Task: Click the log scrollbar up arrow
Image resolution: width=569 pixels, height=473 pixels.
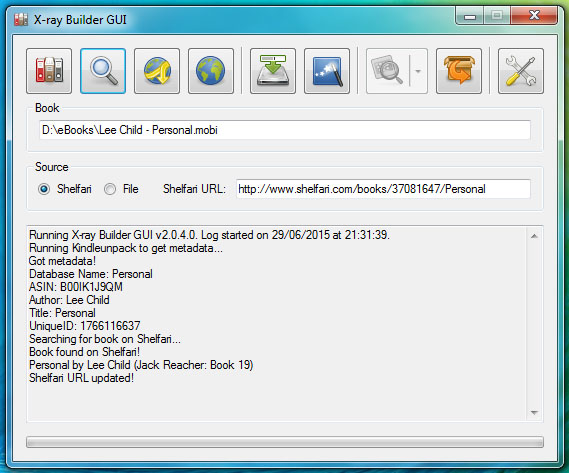Action: click(534, 236)
